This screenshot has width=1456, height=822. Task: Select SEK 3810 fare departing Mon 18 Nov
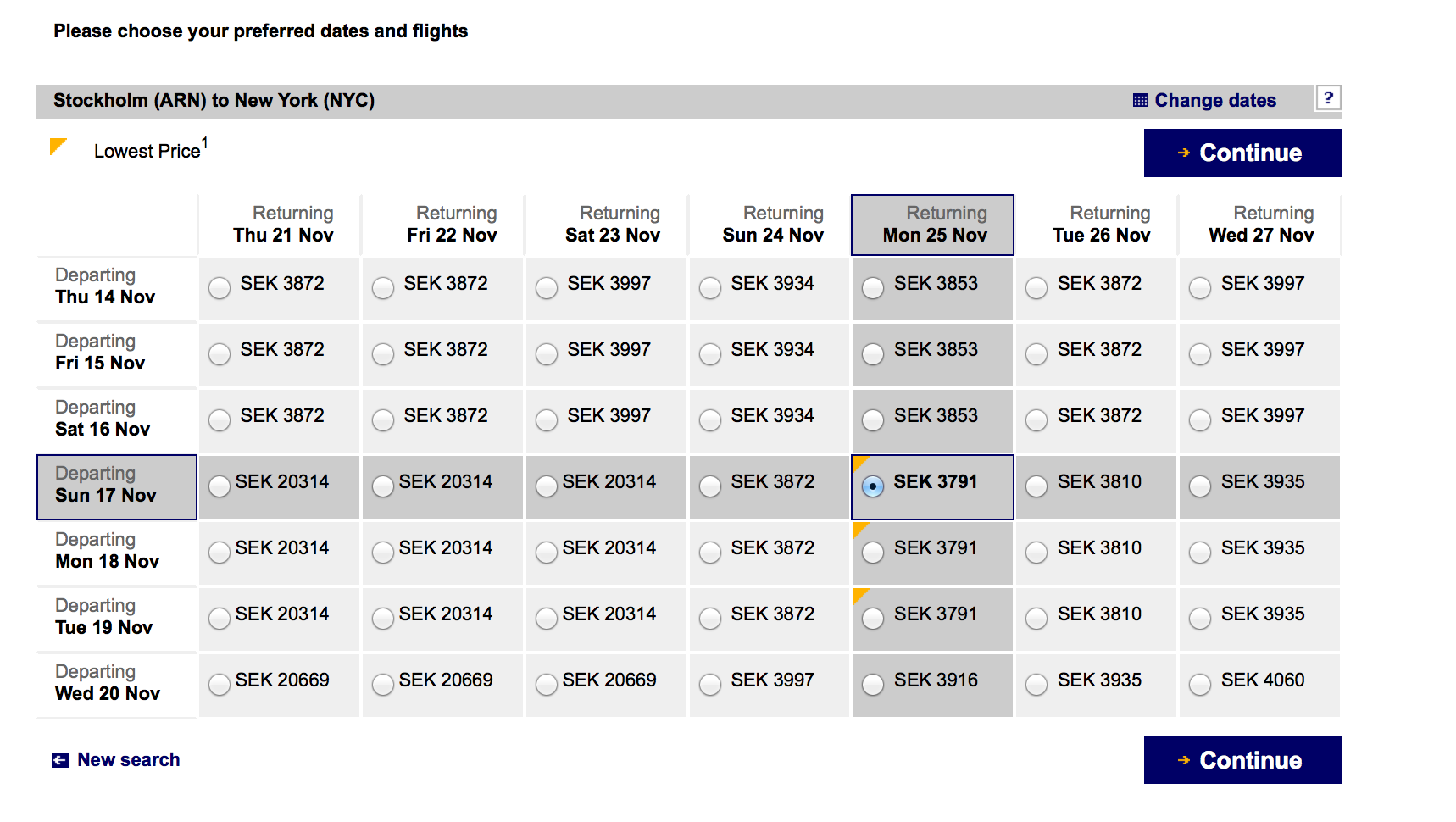(x=1036, y=553)
